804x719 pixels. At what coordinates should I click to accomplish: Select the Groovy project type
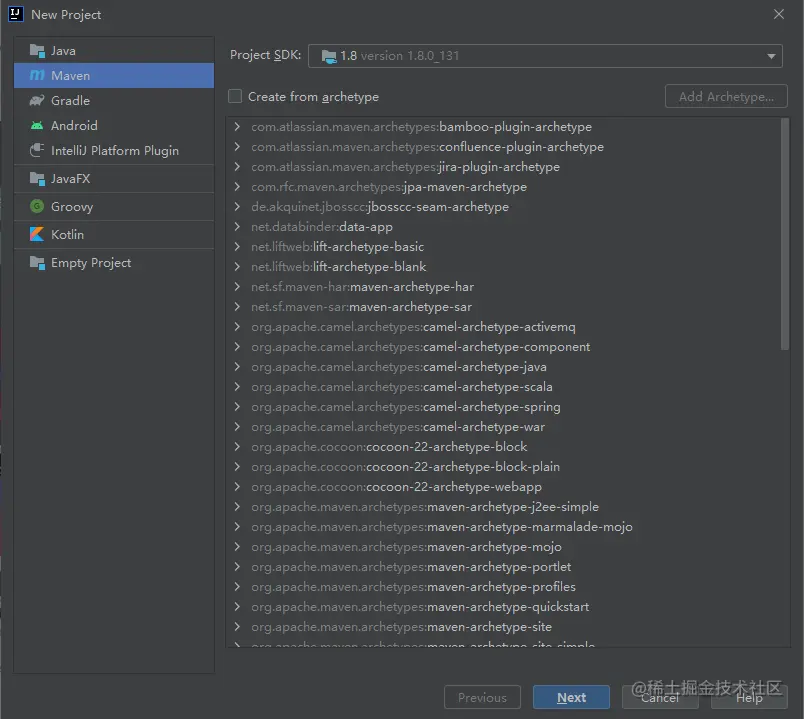(x=114, y=206)
